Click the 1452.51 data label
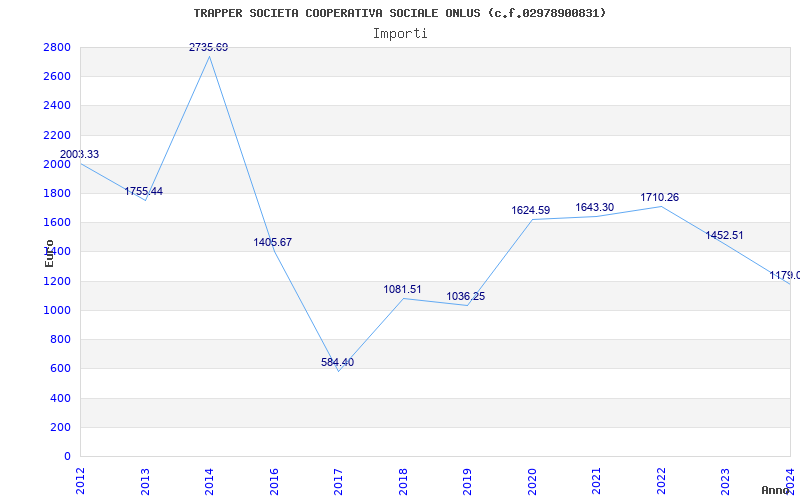 724,235
